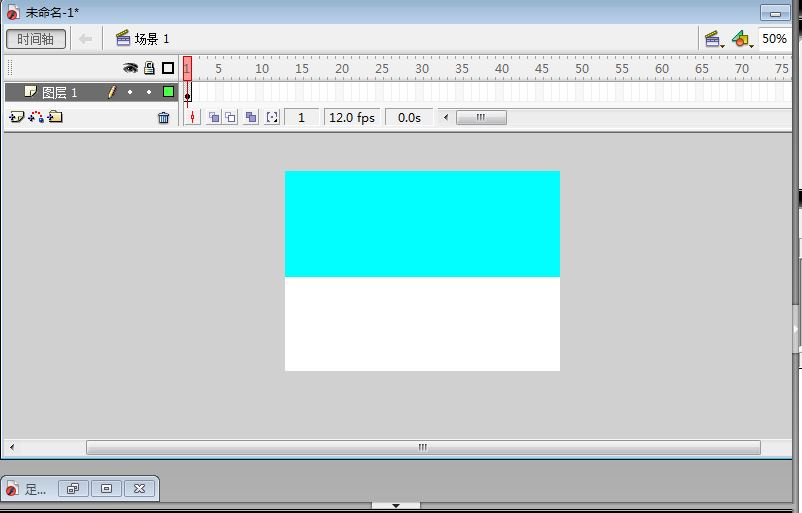Toggle lock all layers padlock icon
The image size is (802, 513).
(149, 68)
